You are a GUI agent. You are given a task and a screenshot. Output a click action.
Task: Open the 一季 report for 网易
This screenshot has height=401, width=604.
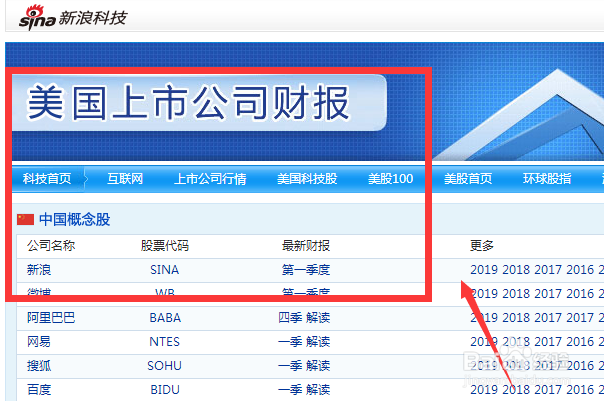point(290,342)
